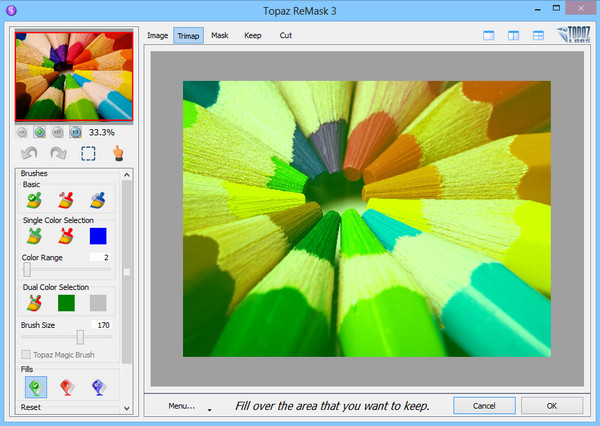Choose the green Basic brush
Viewport: 600px width, 426px height.
pyautogui.click(x=34, y=201)
